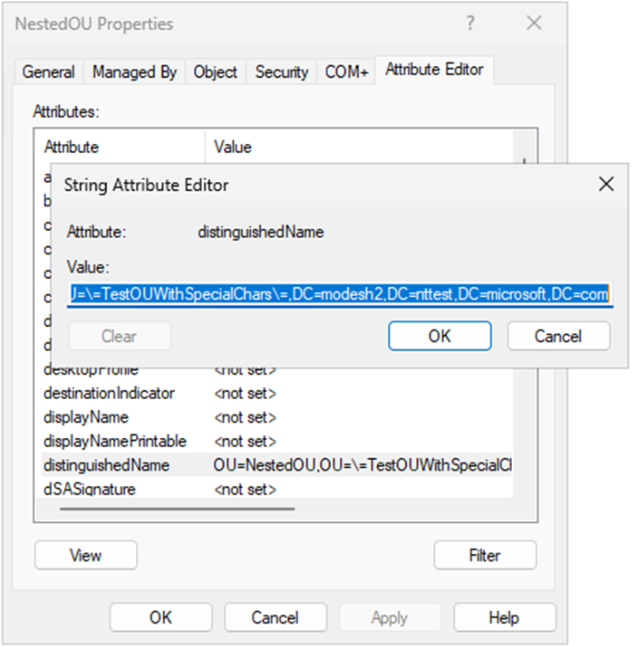Close the NestedOU Properties window
Screen dimensions: 638x647
click(x=534, y=23)
